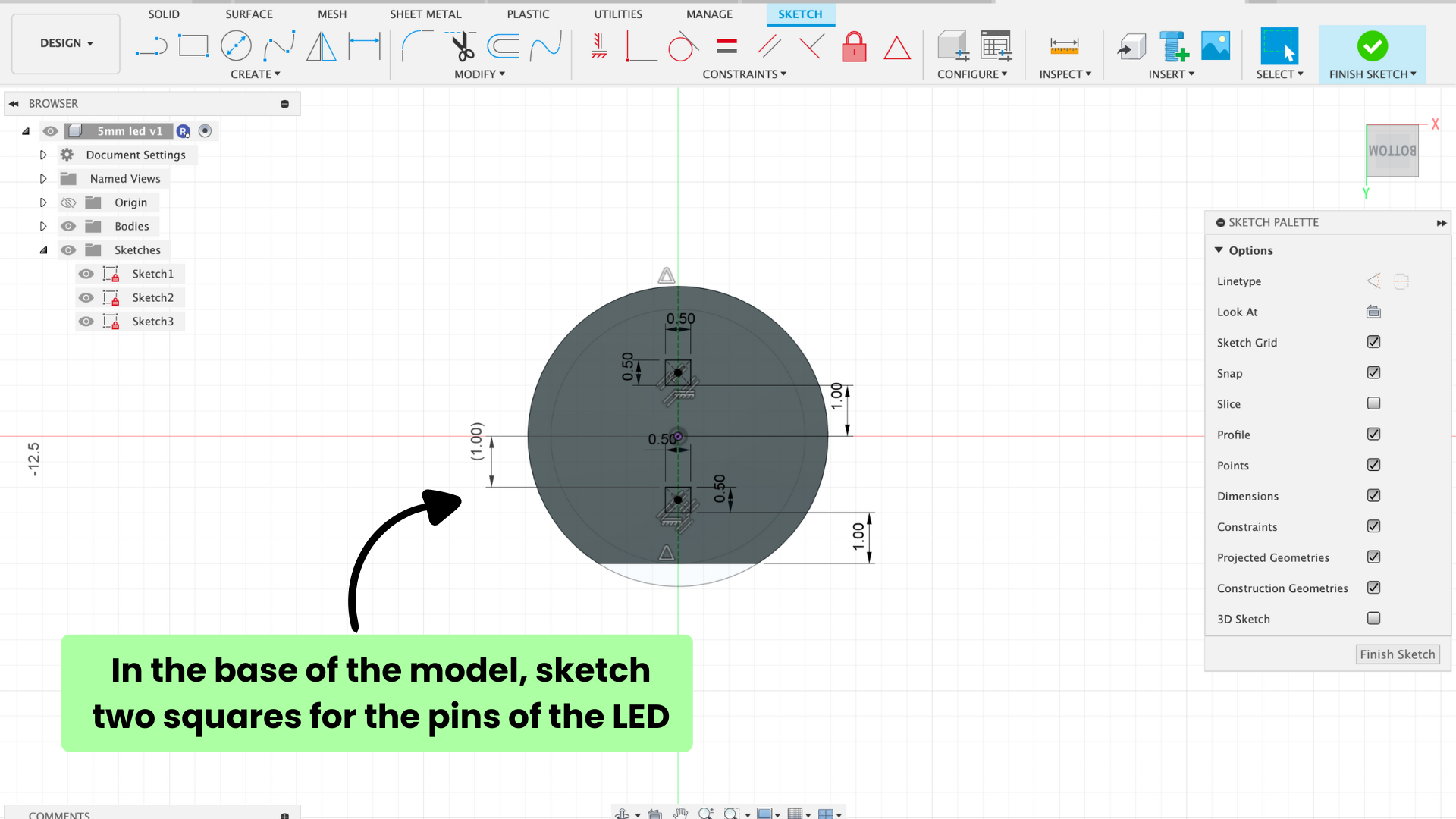Click the BOTTOM face of ViewCube
Screen dimensions: 1456x819
pyautogui.click(x=1392, y=151)
